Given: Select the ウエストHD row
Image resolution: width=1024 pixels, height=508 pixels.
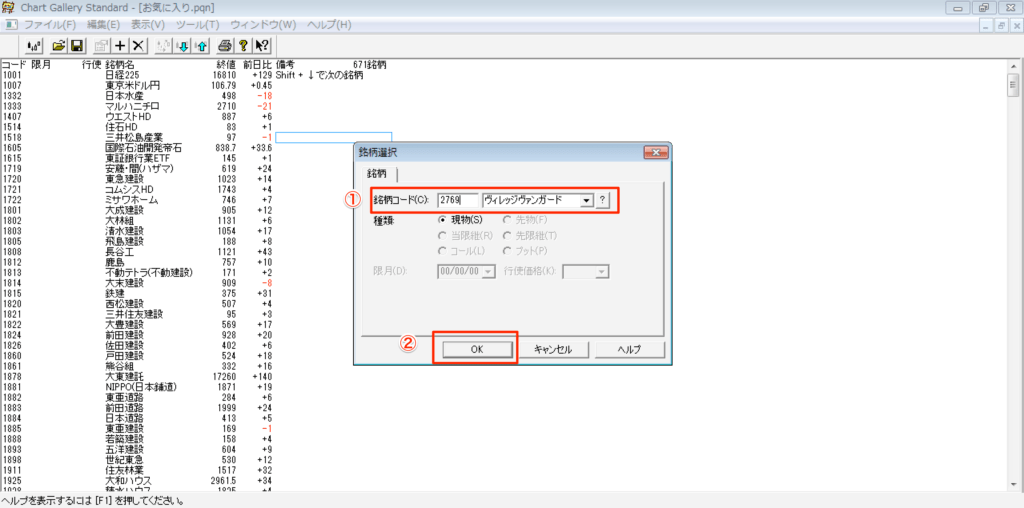Looking at the screenshot, I should click(137, 117).
